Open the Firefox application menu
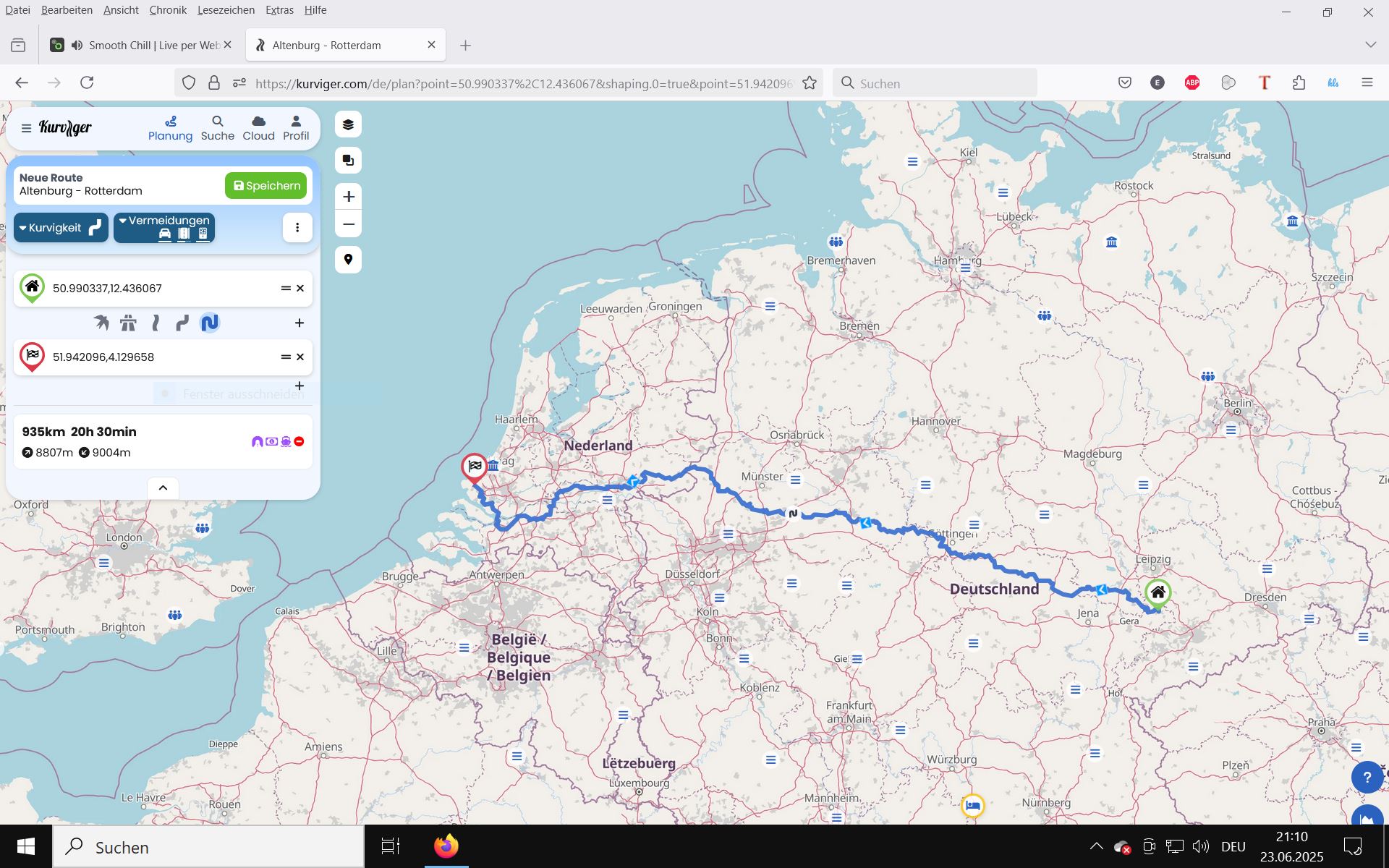The width and height of the screenshot is (1389, 868). tap(1367, 82)
